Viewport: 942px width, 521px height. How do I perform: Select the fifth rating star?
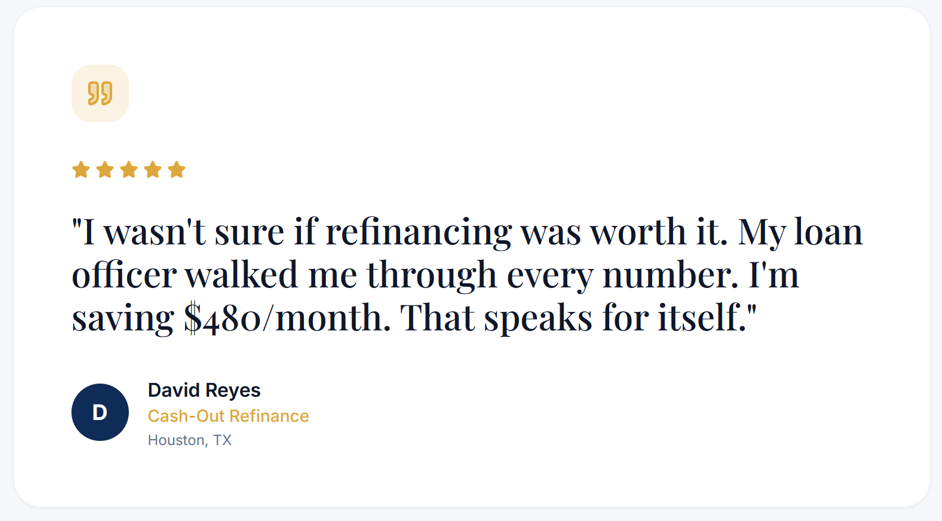(177, 170)
